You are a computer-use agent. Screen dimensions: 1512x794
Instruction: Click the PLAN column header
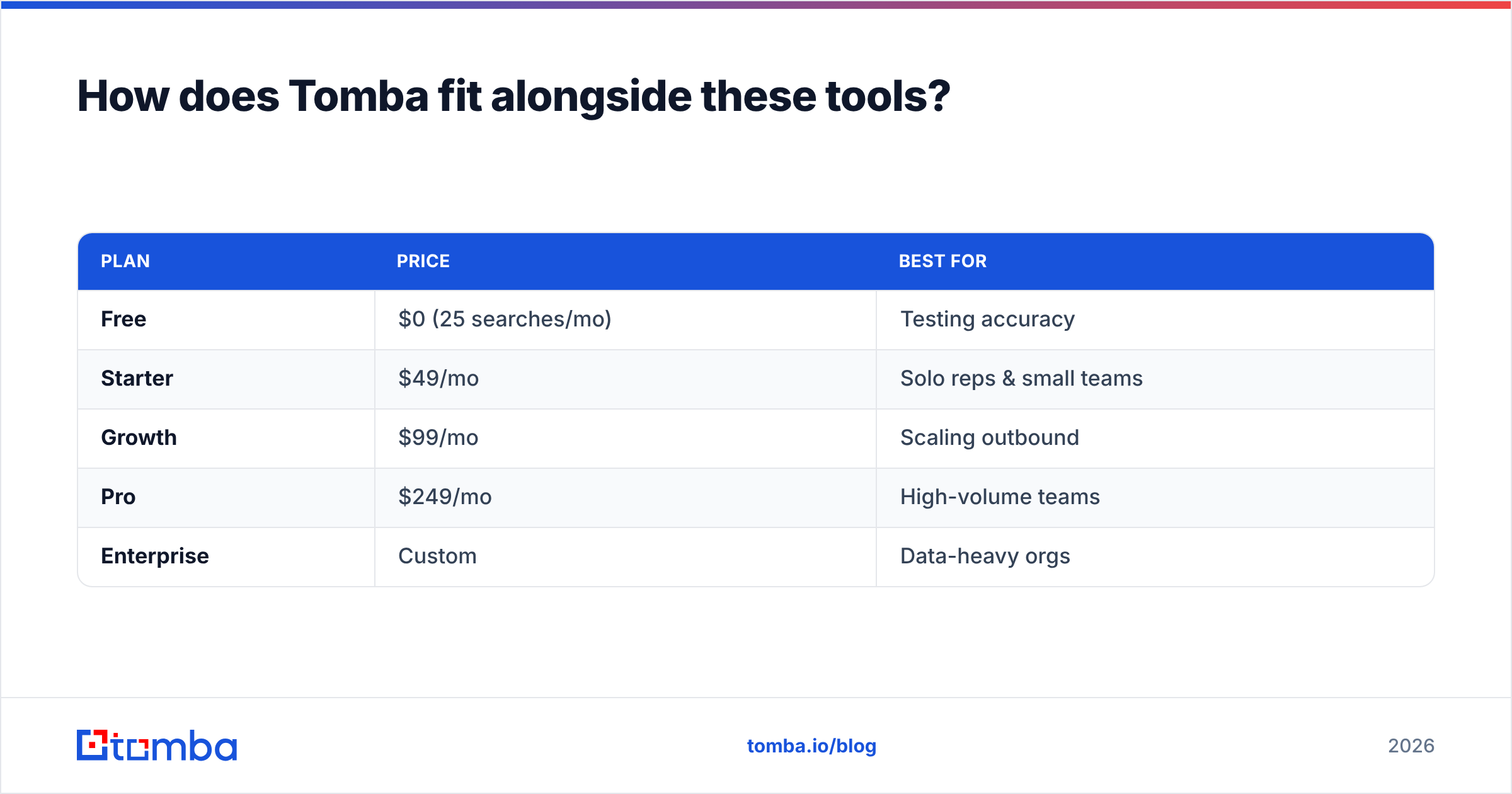click(x=226, y=262)
